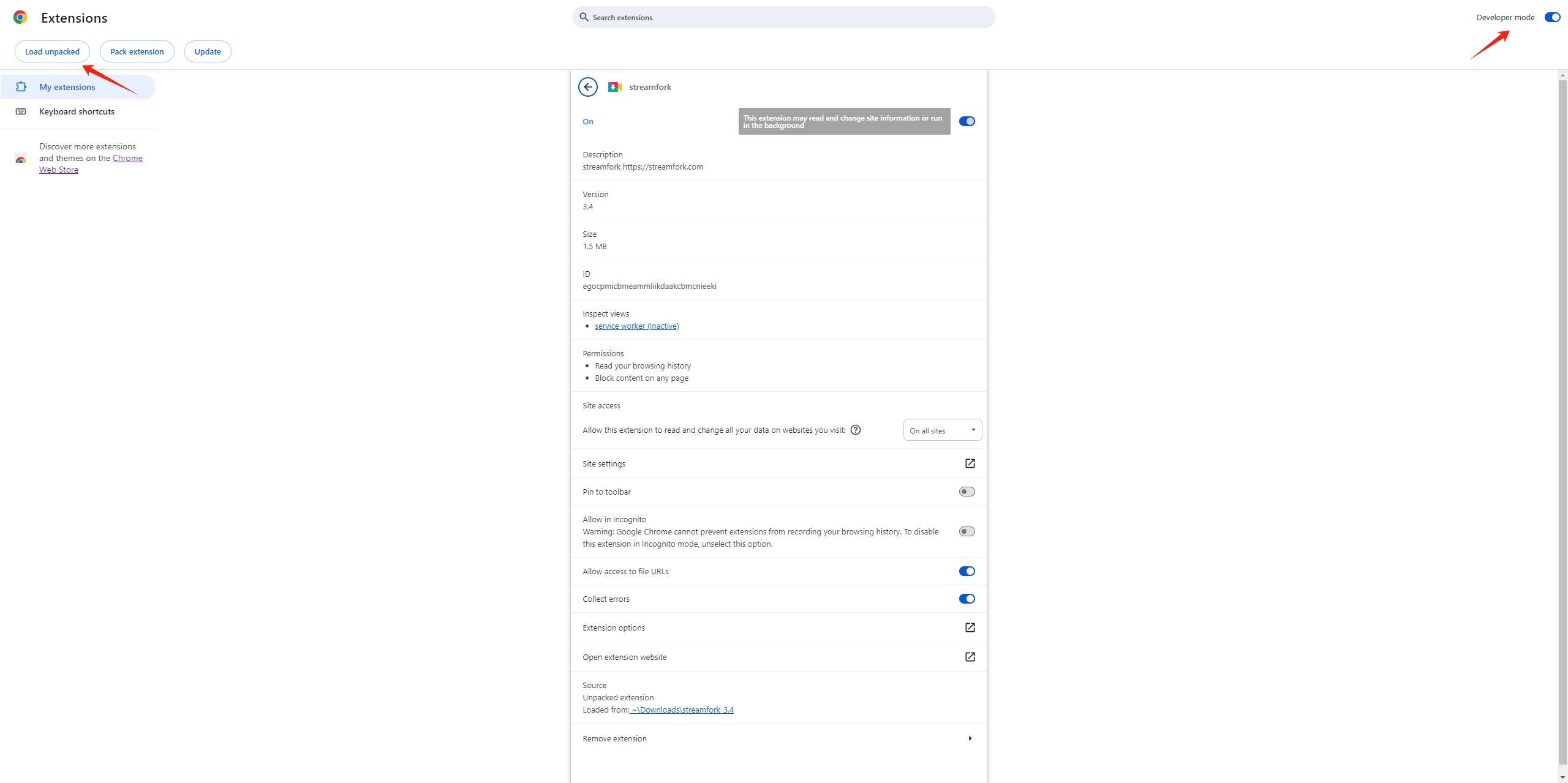Click the page's vertical scrollbar
The height and width of the screenshot is (783, 1568).
[x=1562, y=422]
